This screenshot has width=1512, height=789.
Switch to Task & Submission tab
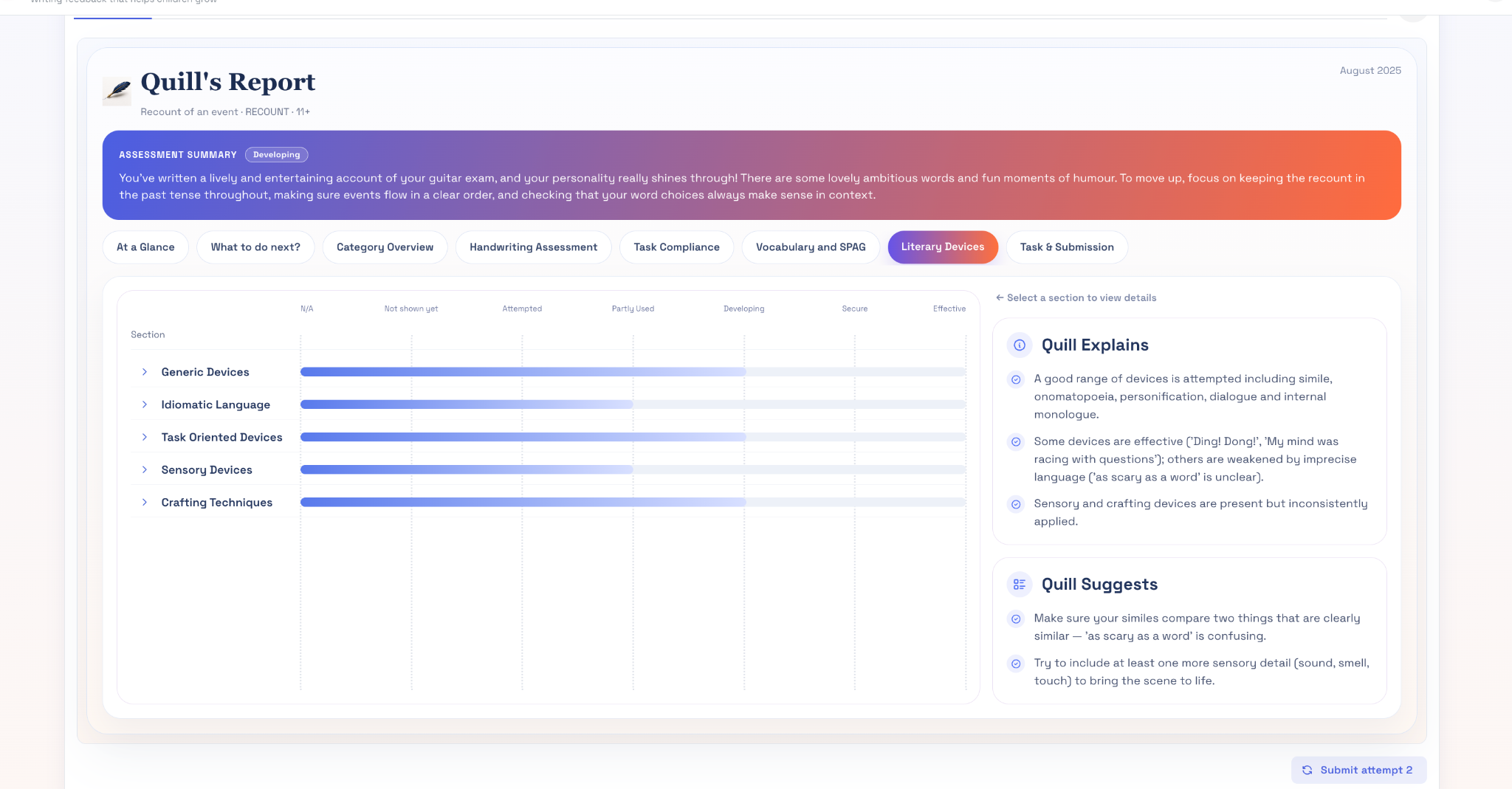pyautogui.click(x=1067, y=247)
